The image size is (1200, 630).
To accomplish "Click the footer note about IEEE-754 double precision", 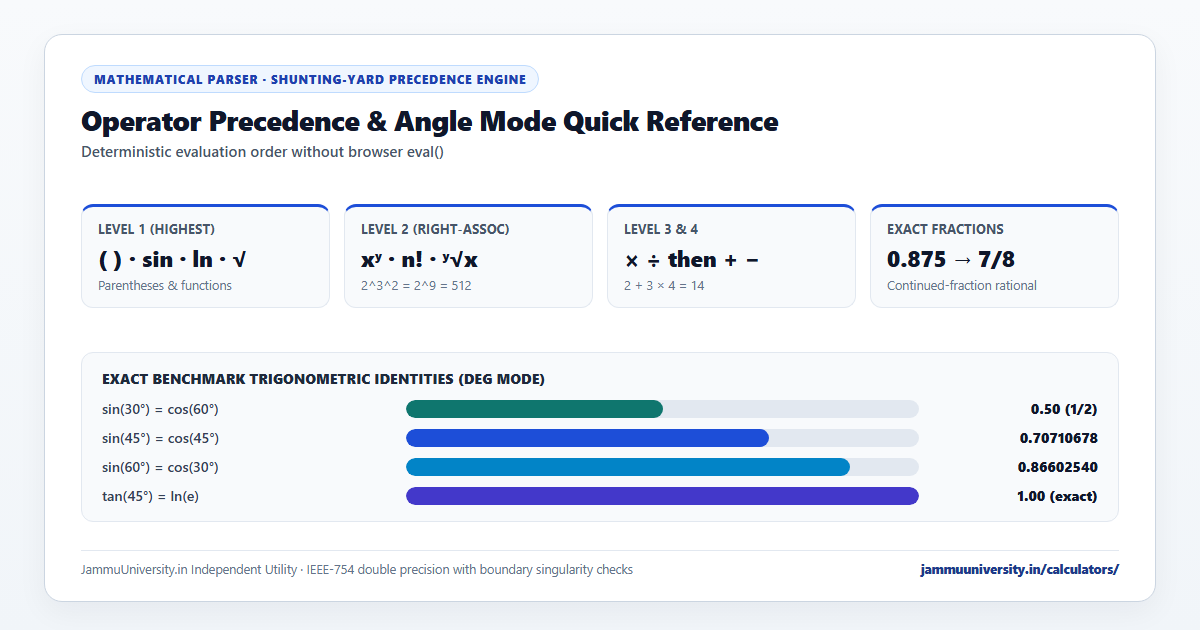I will click(357, 569).
